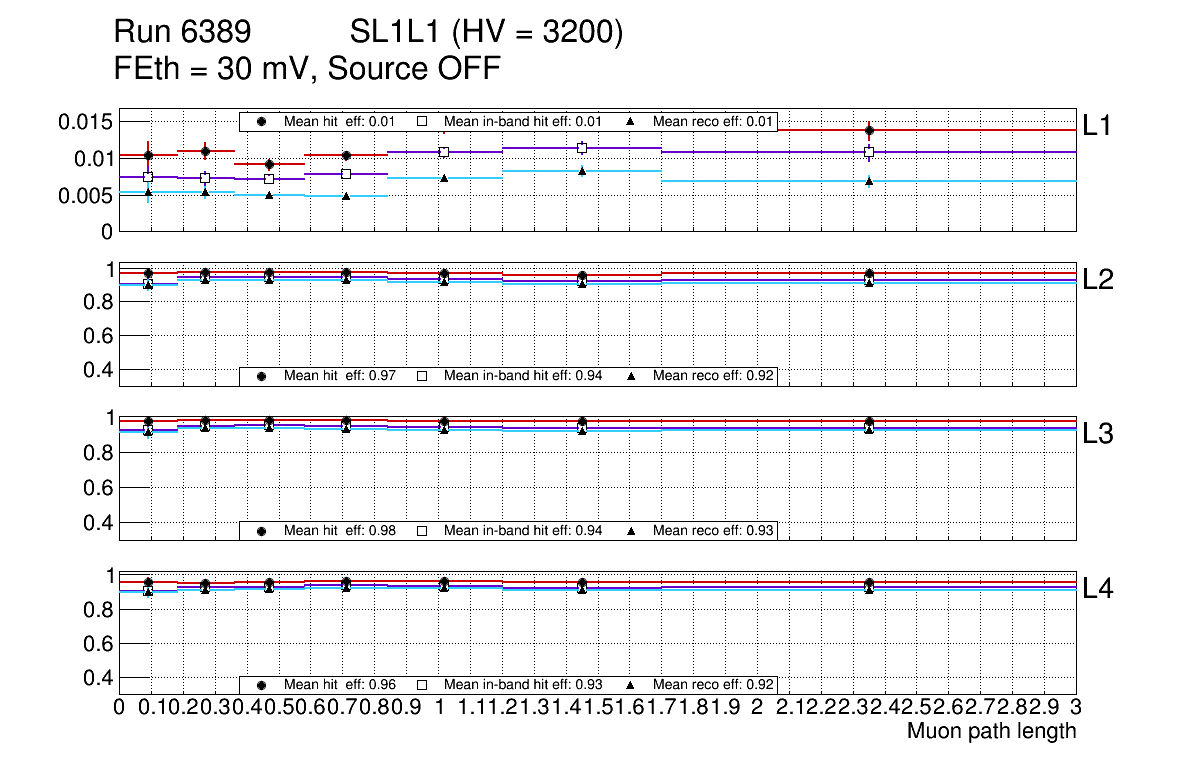Click the L4 panel label
This screenshot has width=1196, height=772.
(x=1098, y=589)
